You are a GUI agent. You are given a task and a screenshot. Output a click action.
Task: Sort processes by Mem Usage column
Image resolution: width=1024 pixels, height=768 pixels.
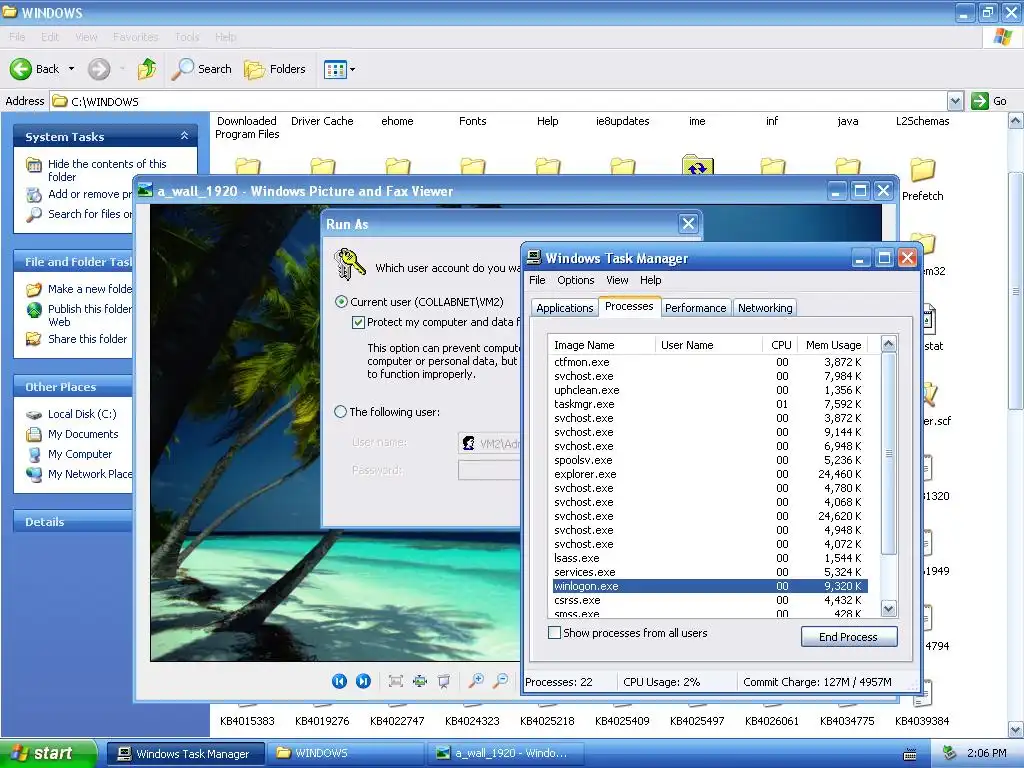coord(833,345)
